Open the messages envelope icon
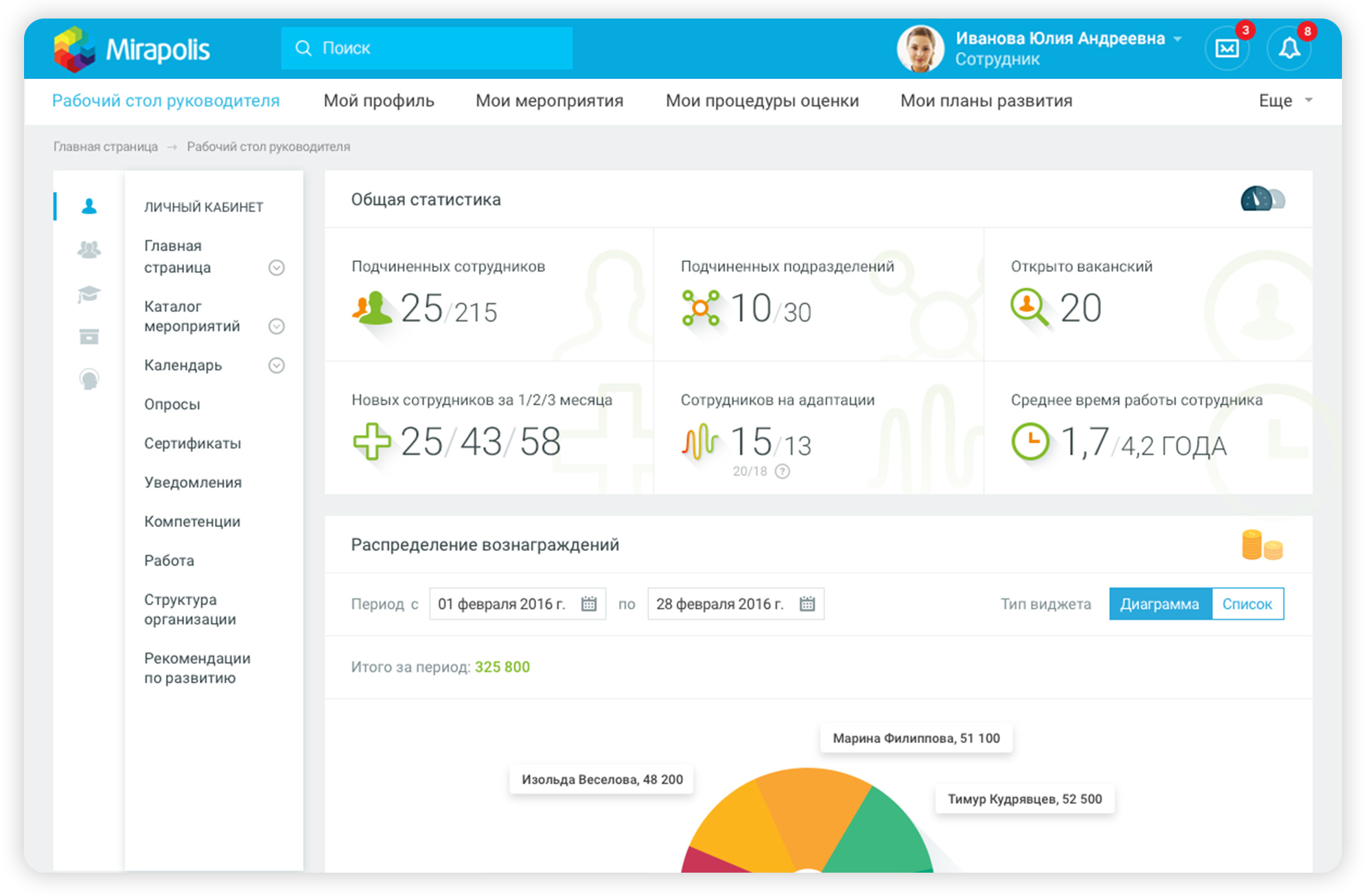 pos(1227,49)
